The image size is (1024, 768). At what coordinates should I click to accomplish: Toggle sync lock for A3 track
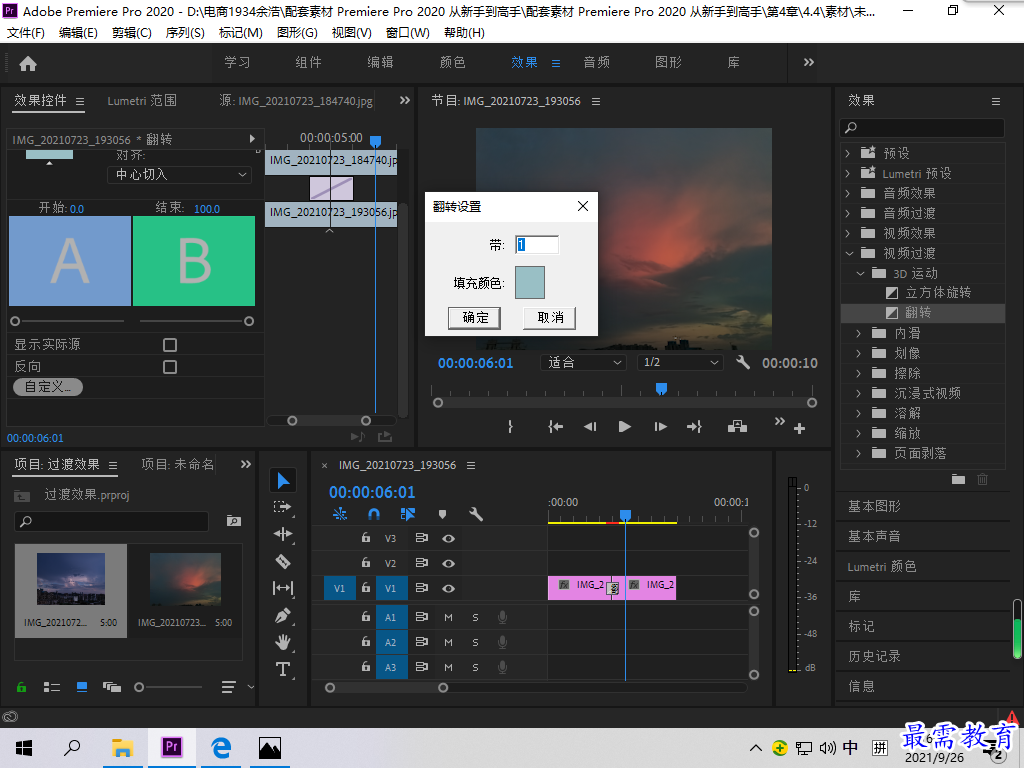pyautogui.click(x=421, y=667)
